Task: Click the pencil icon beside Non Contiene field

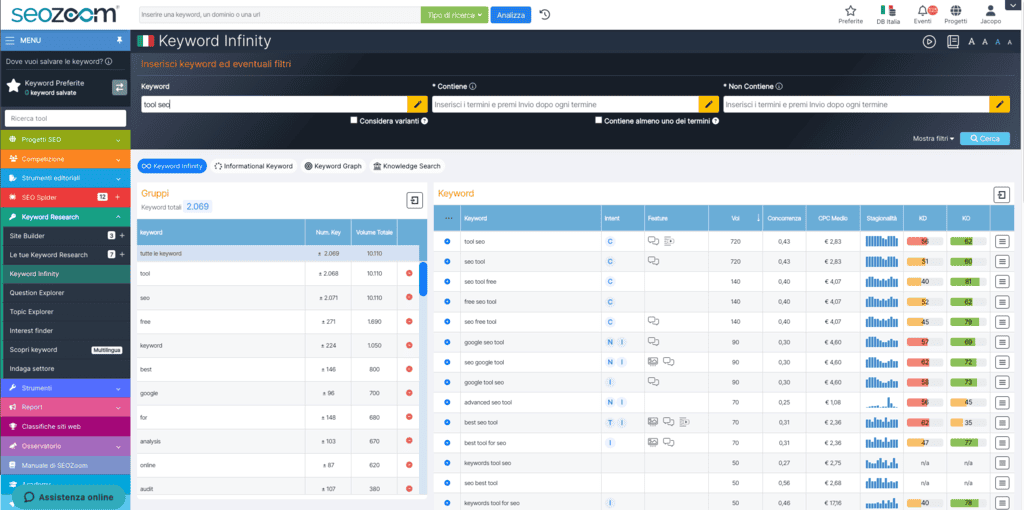Action: point(1000,104)
